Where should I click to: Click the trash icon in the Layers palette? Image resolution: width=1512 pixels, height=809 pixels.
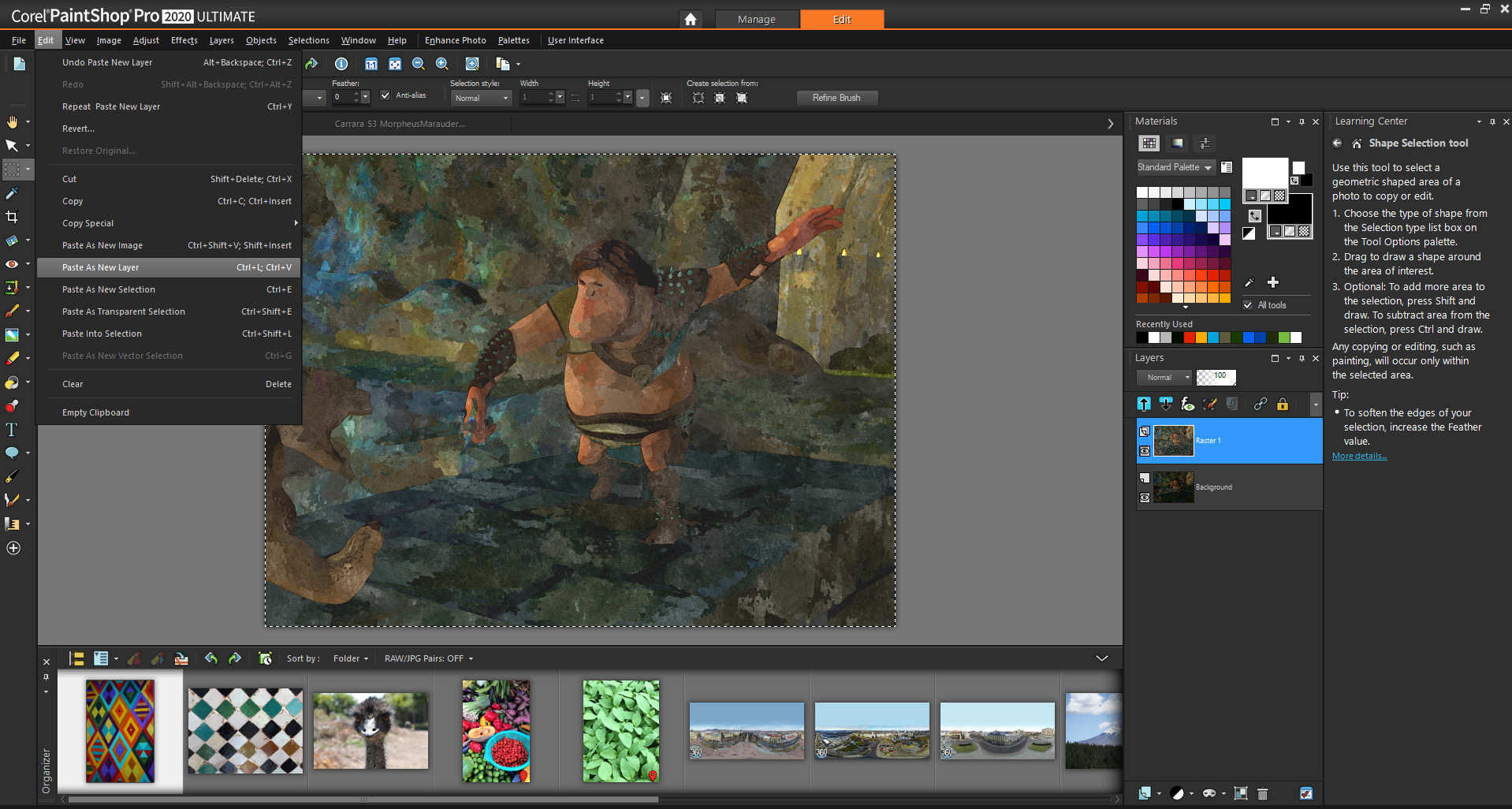click(x=1262, y=793)
